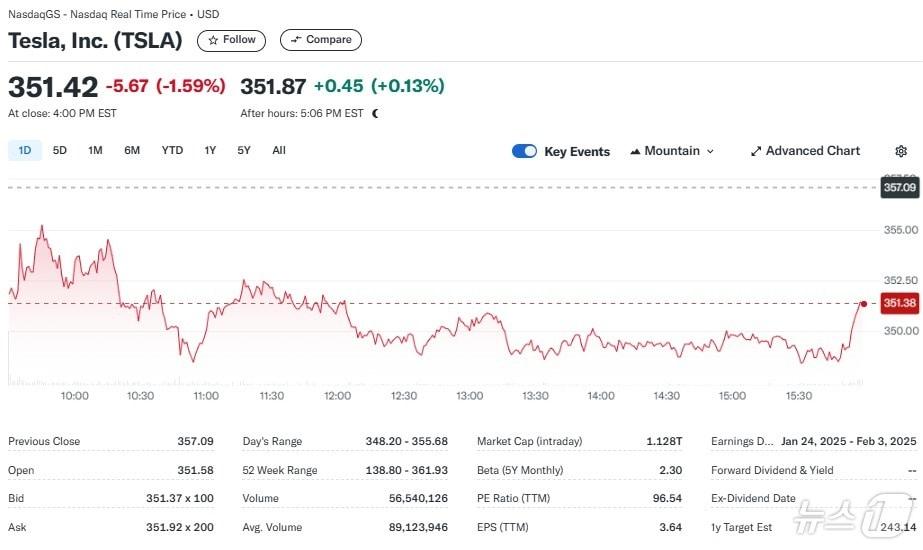Select the 1D time range tab
This screenshot has width=923, height=550.
point(25,150)
